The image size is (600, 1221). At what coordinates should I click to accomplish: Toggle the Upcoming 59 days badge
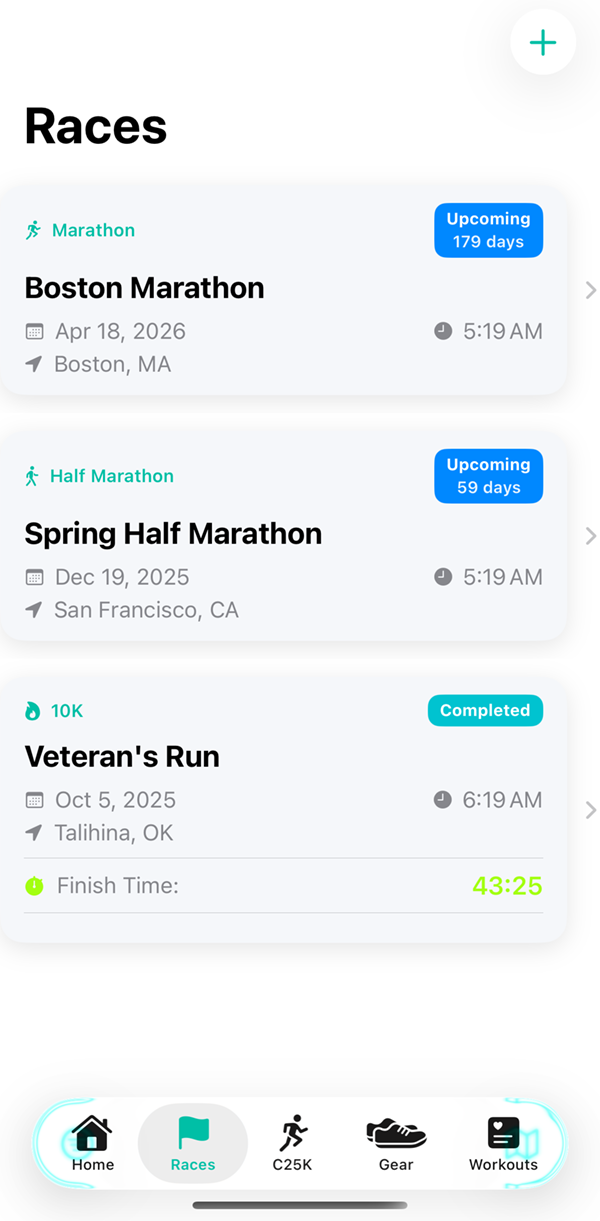(x=488, y=476)
